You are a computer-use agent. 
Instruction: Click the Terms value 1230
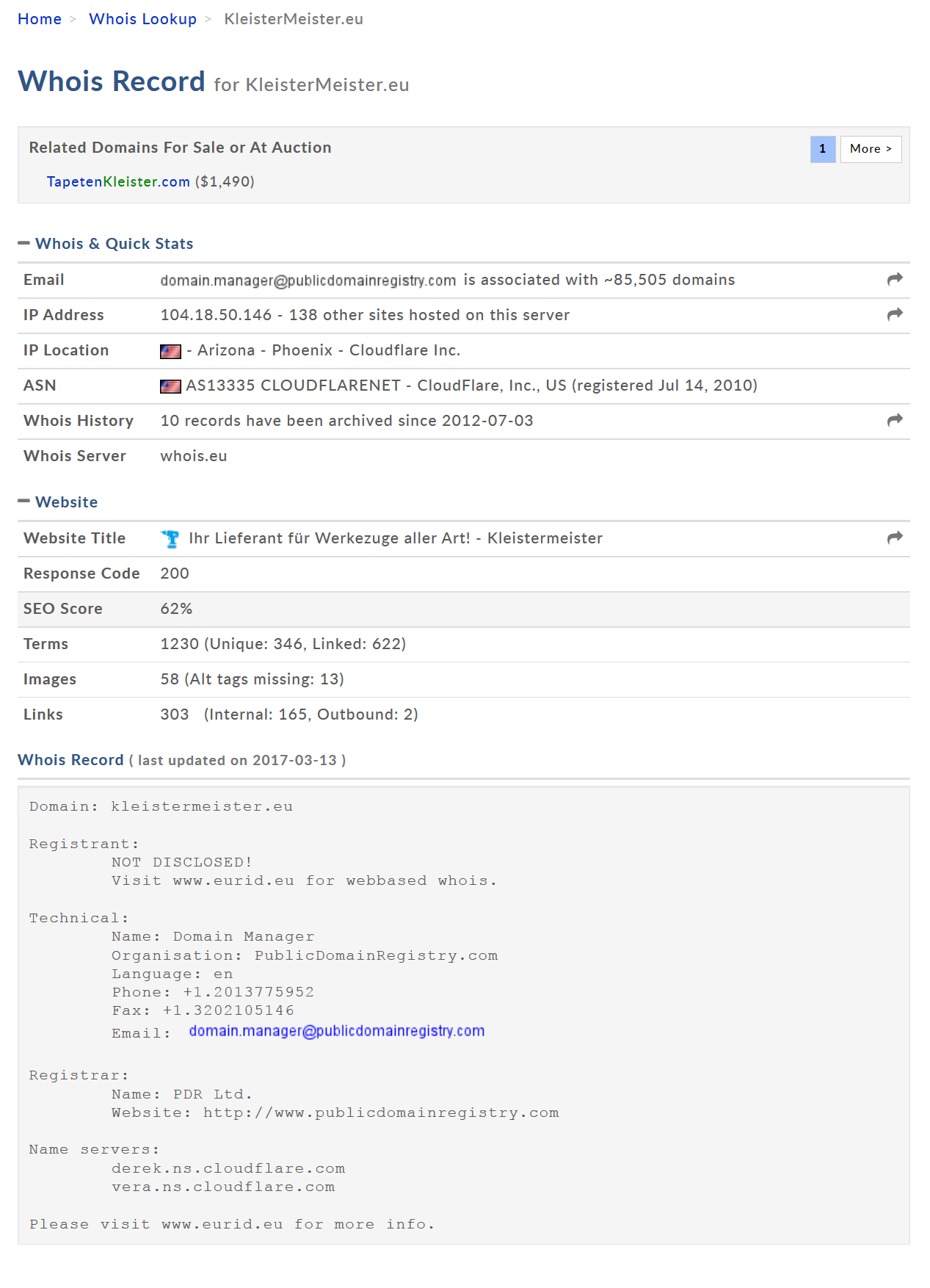pyautogui.click(x=180, y=644)
